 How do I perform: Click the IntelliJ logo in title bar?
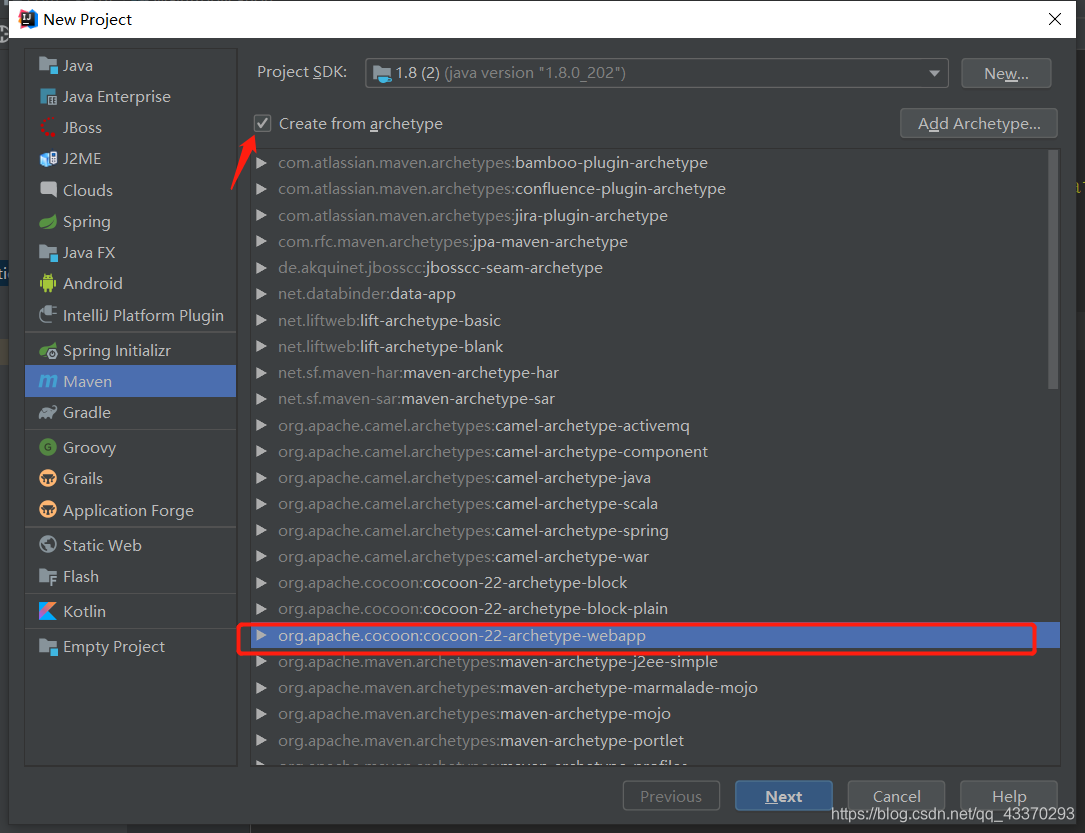[x=28, y=19]
